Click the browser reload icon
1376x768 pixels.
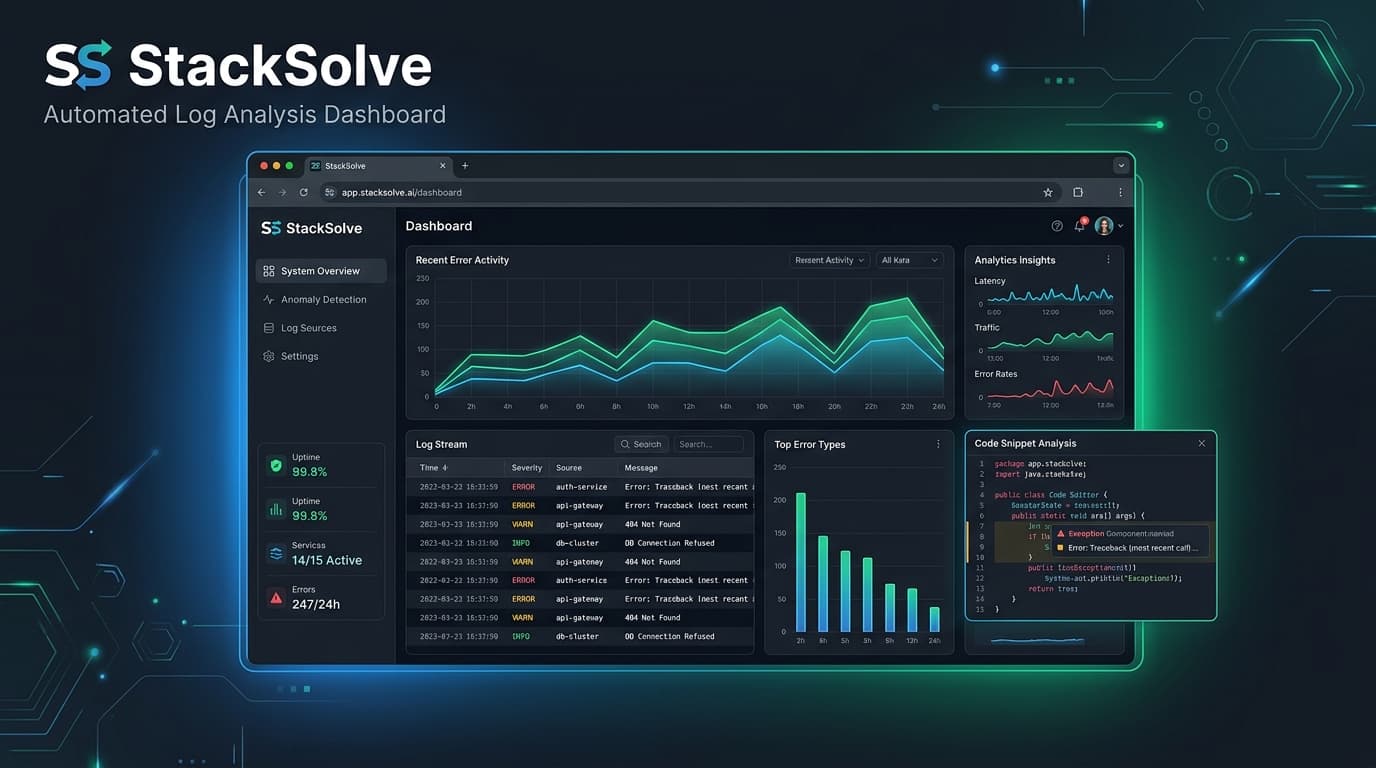coord(304,192)
